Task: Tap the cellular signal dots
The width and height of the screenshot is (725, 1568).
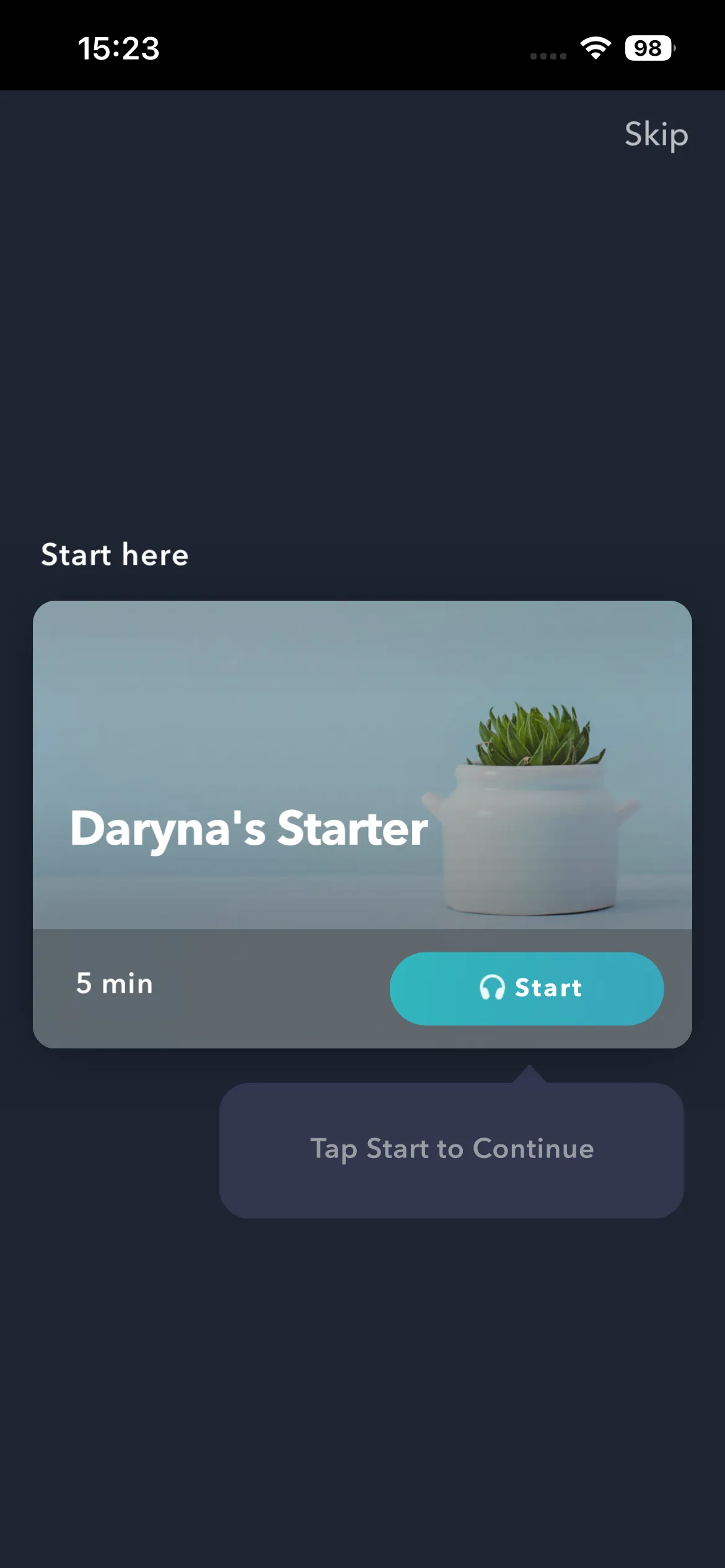Action: tap(548, 56)
